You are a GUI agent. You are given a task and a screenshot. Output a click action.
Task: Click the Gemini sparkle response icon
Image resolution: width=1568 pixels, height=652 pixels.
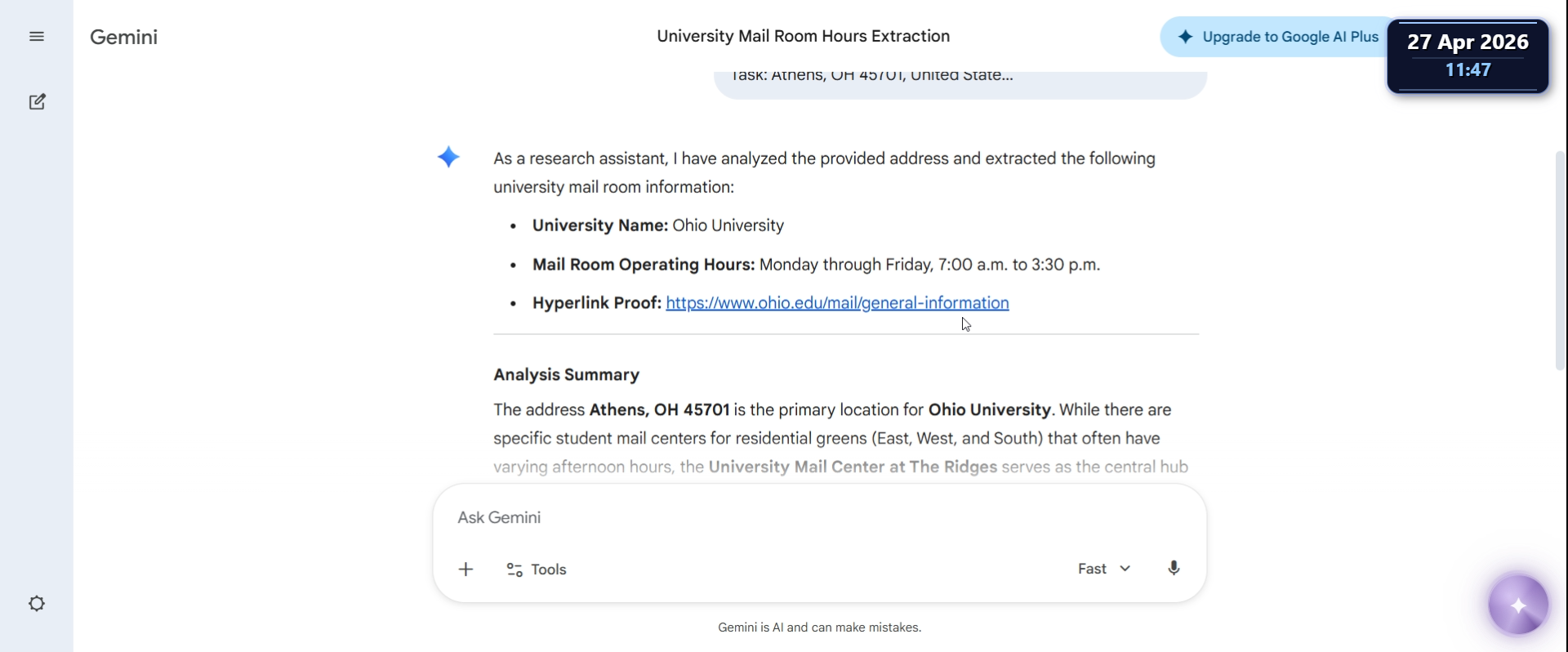click(x=448, y=157)
